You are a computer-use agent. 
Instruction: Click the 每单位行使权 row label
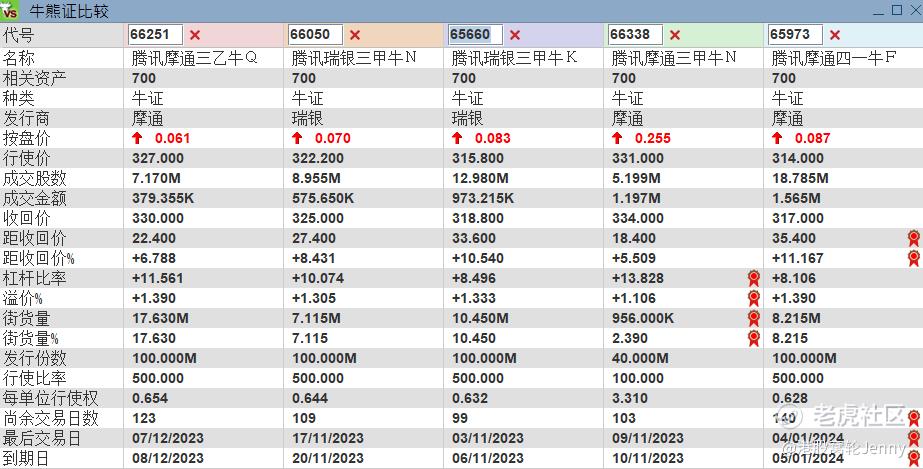pyautogui.click(x=51, y=398)
